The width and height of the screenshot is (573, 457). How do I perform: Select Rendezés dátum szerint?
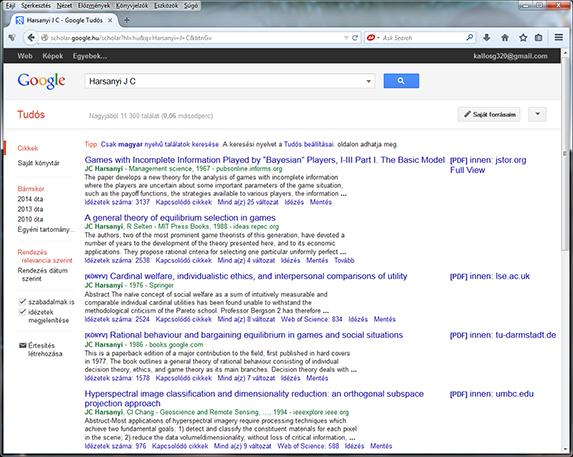(x=43, y=274)
